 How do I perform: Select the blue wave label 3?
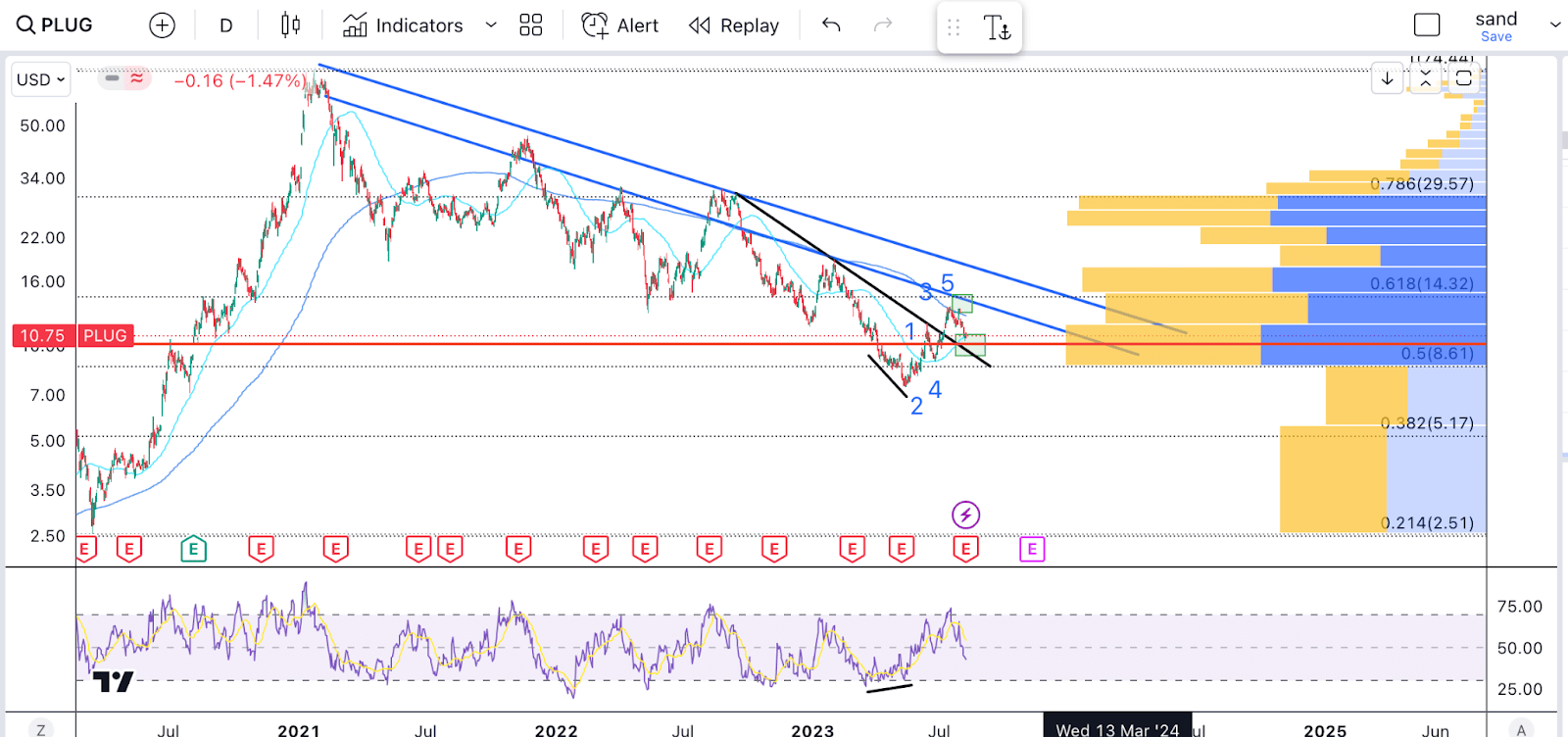coord(926,291)
